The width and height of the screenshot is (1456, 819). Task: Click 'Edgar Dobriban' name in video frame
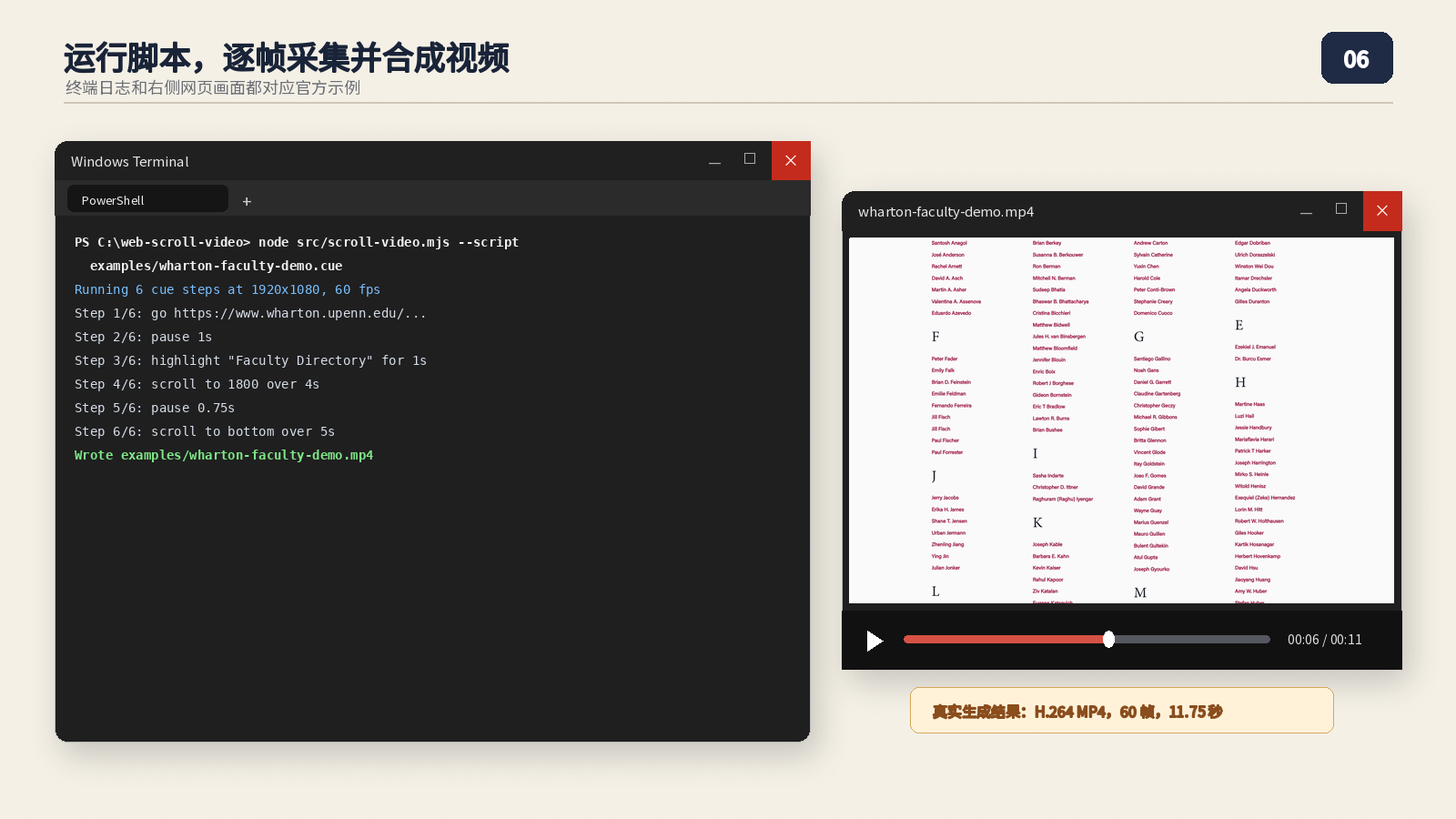(x=1253, y=243)
